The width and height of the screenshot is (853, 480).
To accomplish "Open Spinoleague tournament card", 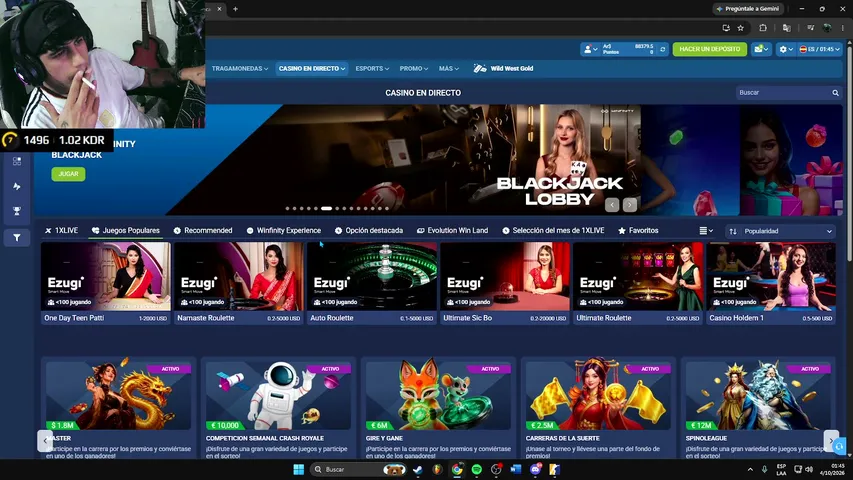I will coord(758,408).
